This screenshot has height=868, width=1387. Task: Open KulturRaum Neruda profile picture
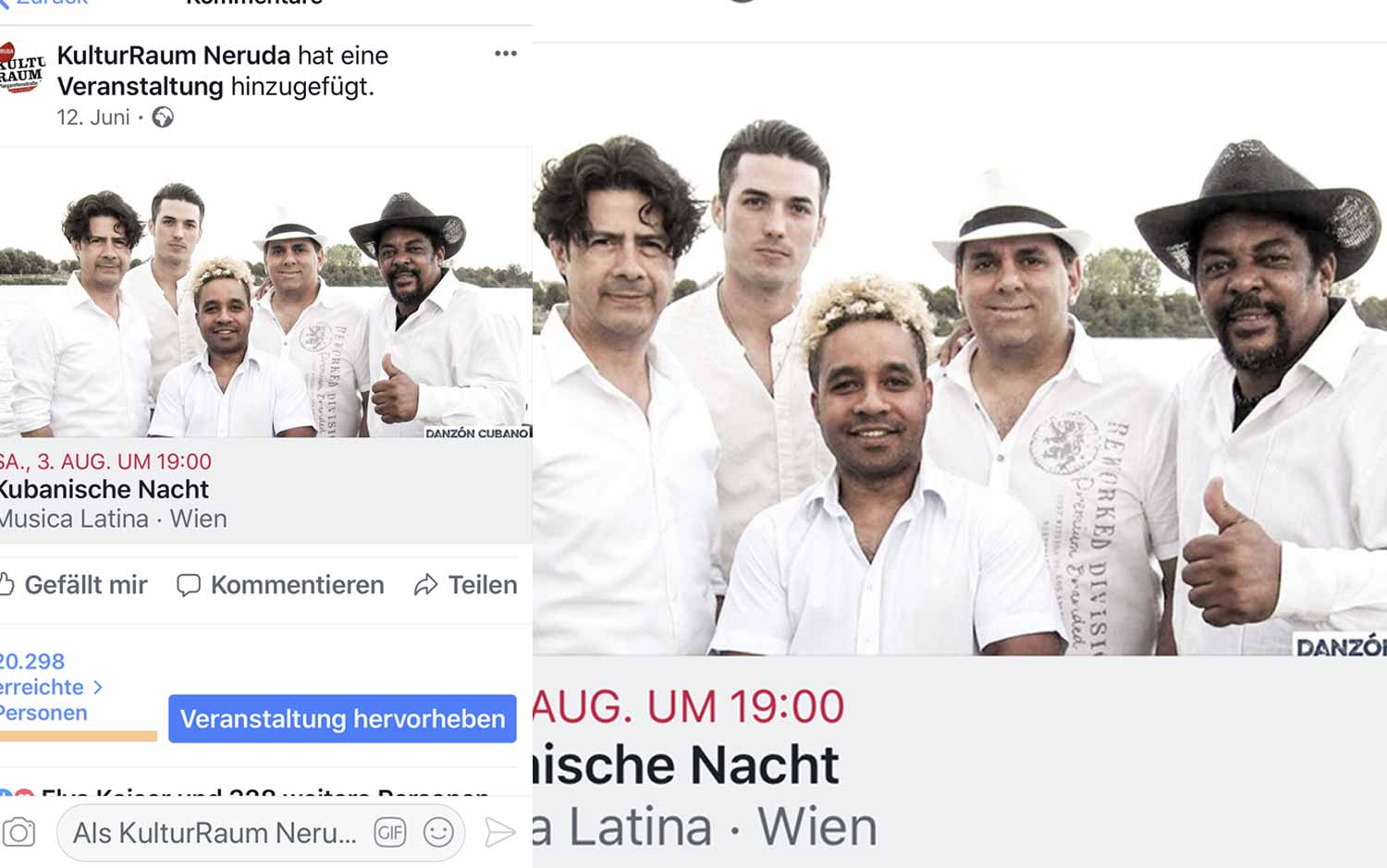(x=21, y=67)
